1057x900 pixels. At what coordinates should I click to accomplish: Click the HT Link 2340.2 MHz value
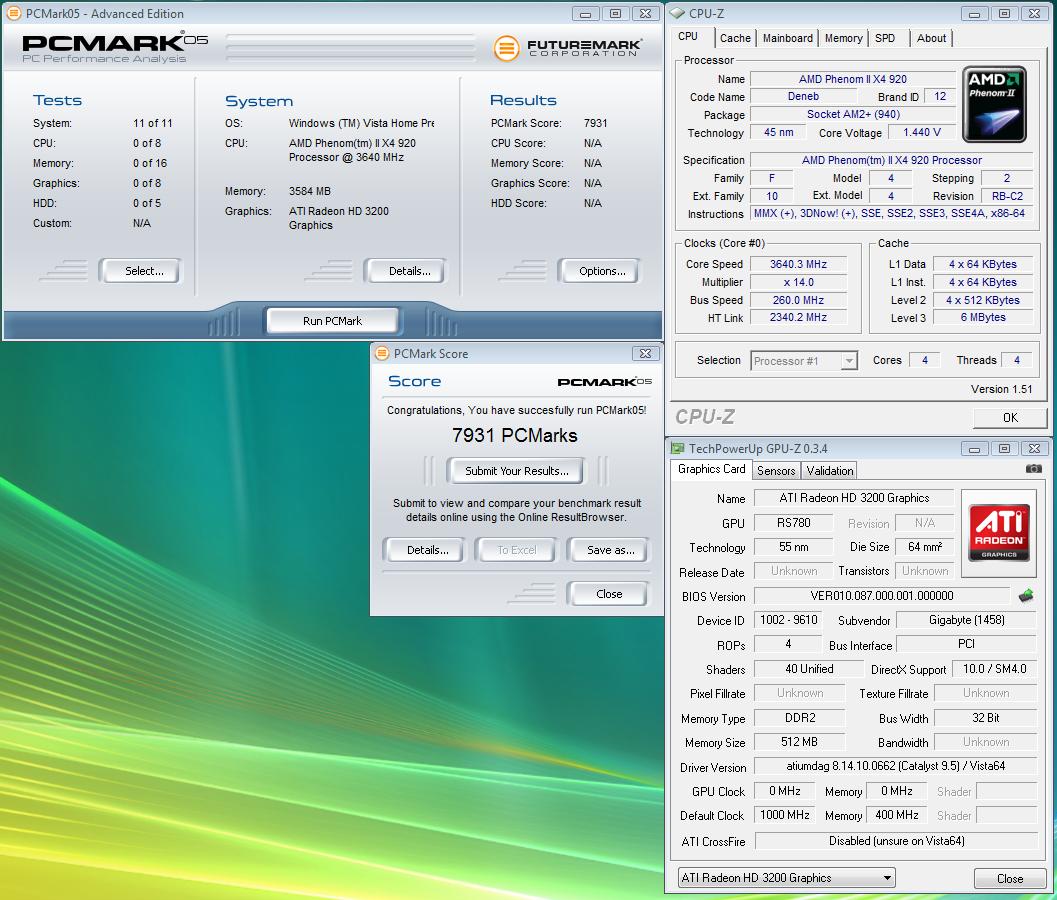click(798, 318)
